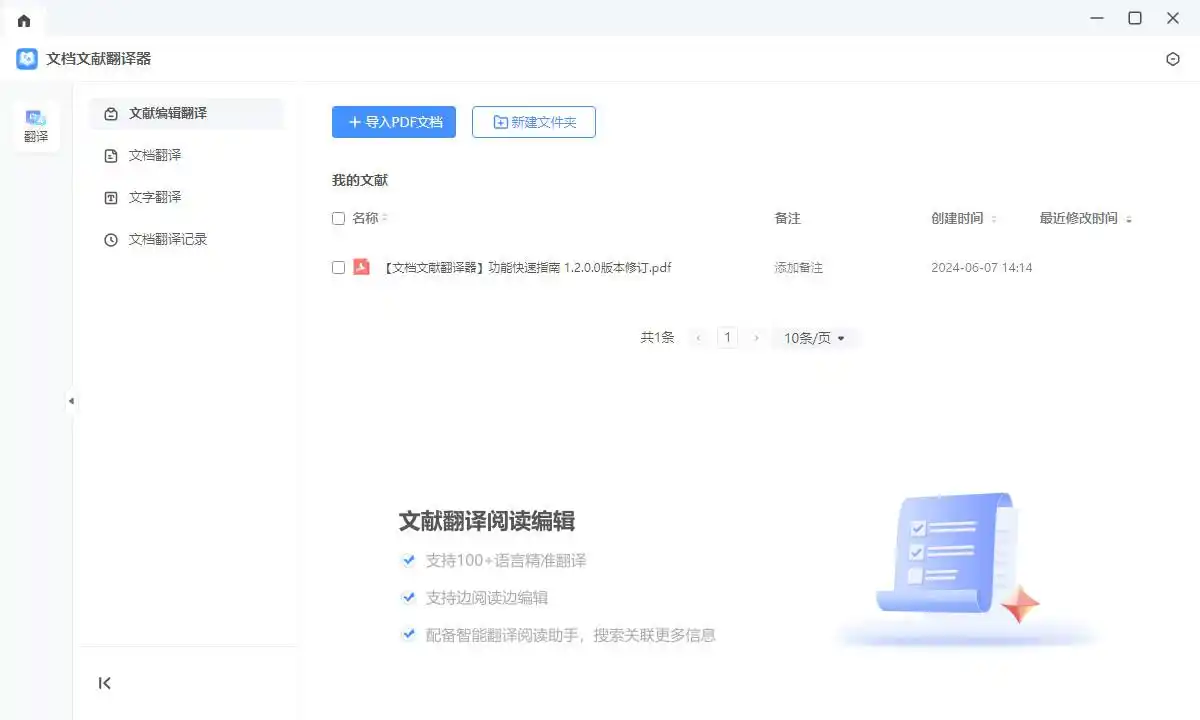Screen dimensions: 1200x720
Task: Toggle sorting arrows next to 名称
Action: [385, 218]
